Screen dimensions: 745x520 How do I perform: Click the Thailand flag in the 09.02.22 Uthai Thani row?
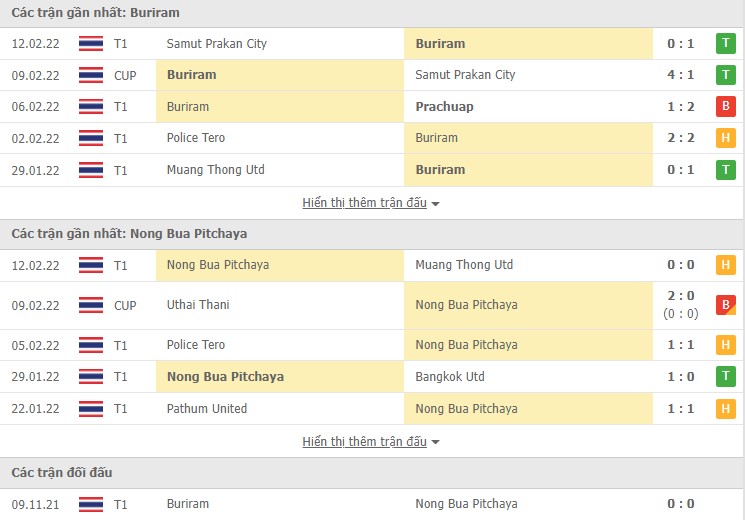91,305
